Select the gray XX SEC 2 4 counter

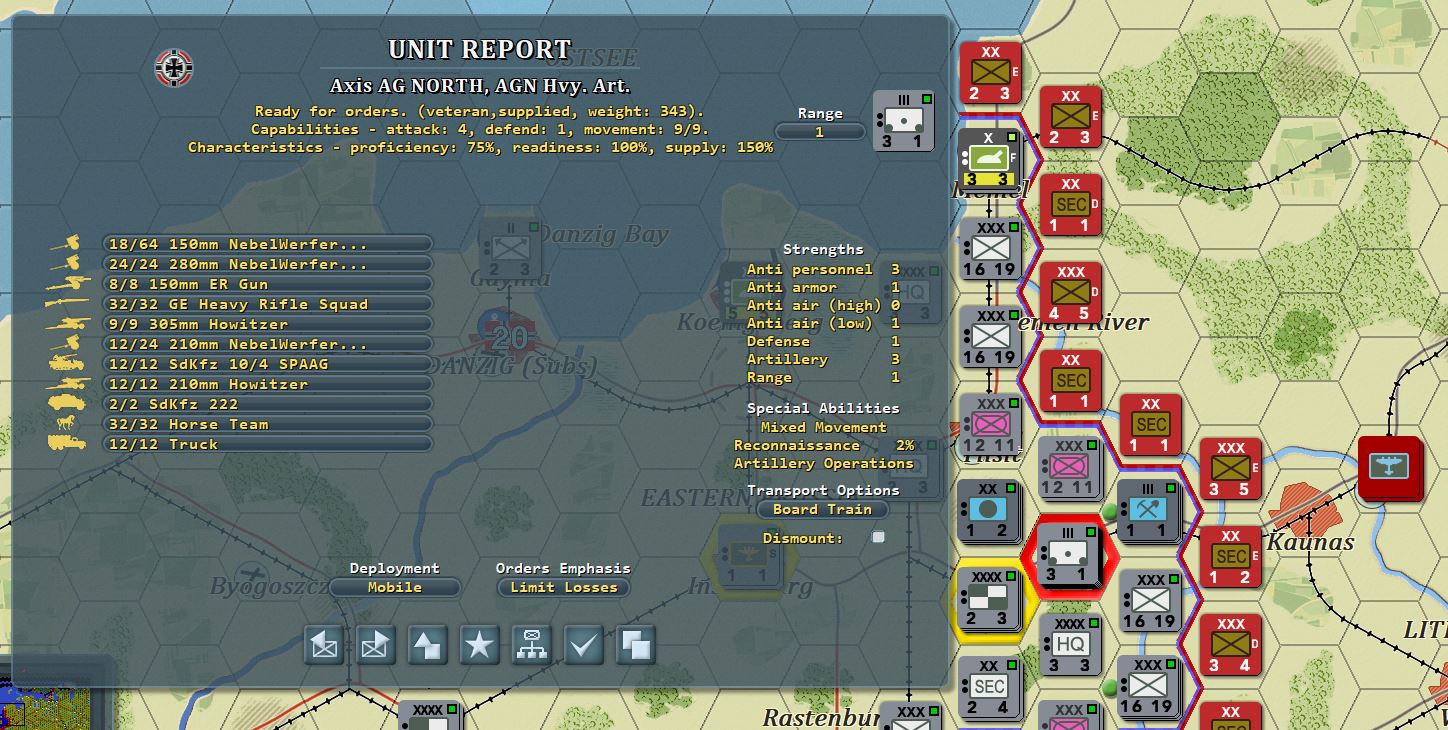point(989,687)
